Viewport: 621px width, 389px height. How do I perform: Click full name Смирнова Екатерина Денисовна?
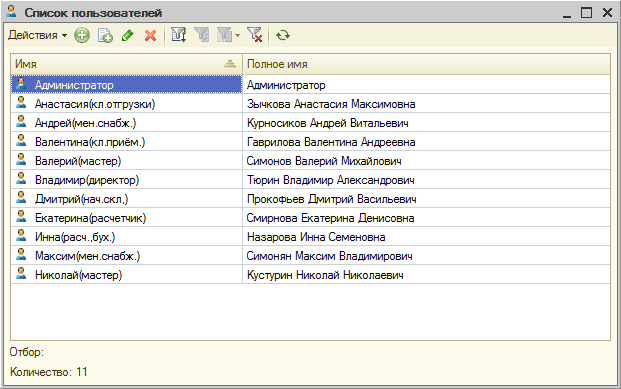click(330, 218)
